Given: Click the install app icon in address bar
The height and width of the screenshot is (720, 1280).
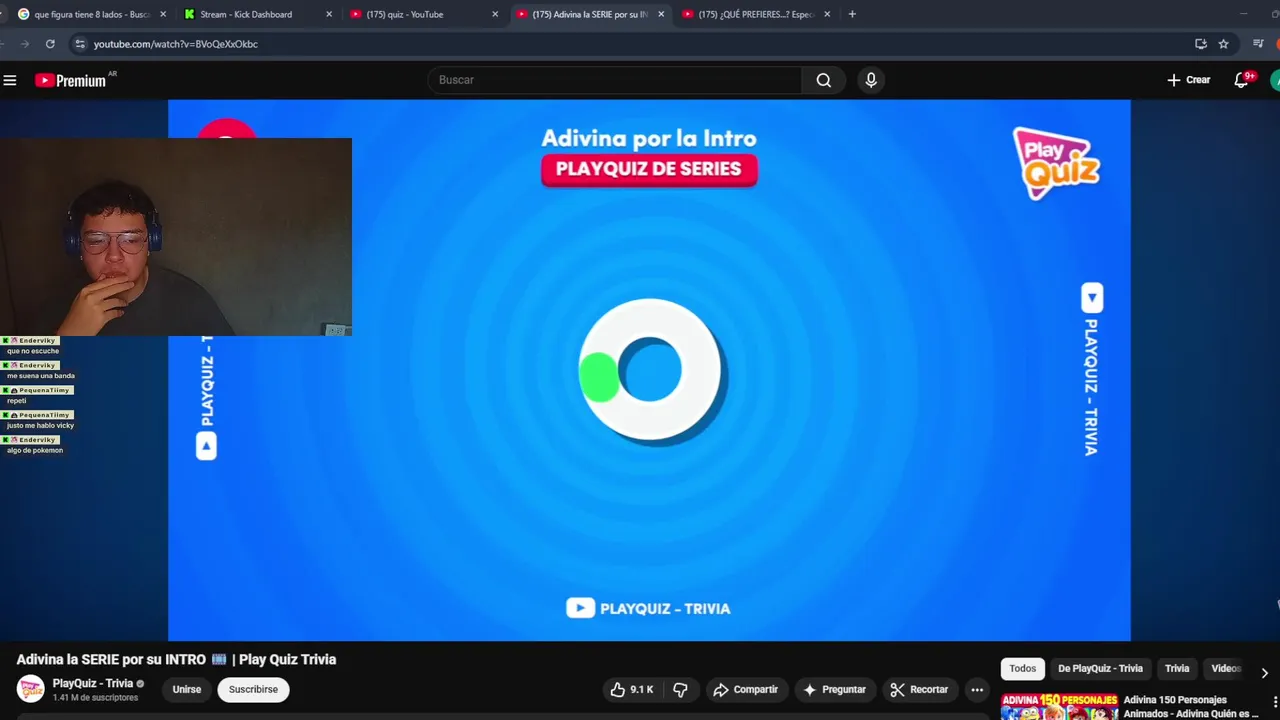Looking at the screenshot, I should tap(1201, 44).
